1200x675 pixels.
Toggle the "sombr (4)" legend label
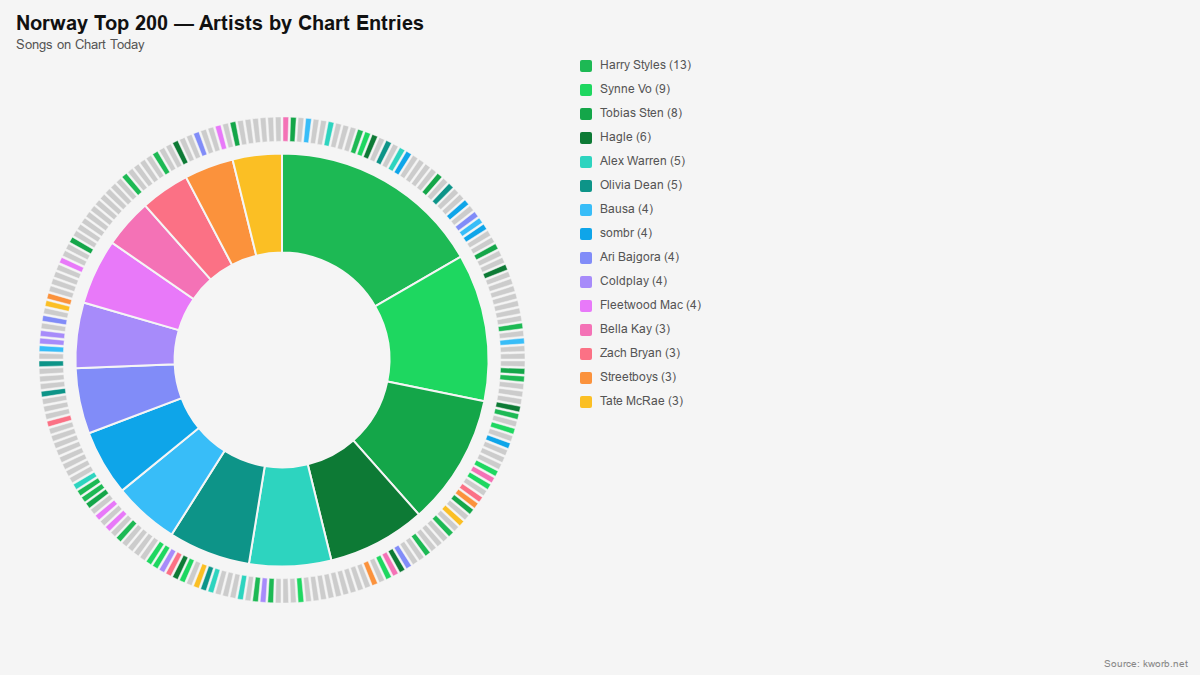(x=626, y=233)
